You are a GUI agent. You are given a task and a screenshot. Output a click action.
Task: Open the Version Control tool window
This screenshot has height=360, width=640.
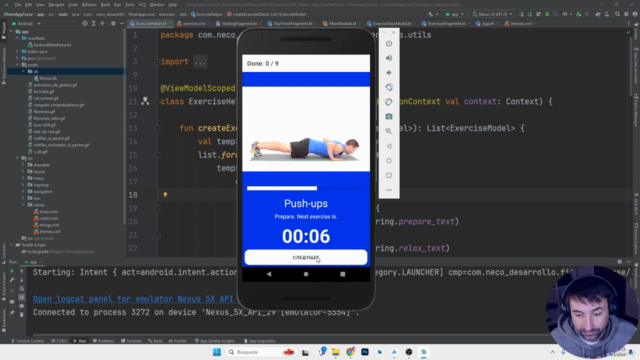[x=27, y=341]
